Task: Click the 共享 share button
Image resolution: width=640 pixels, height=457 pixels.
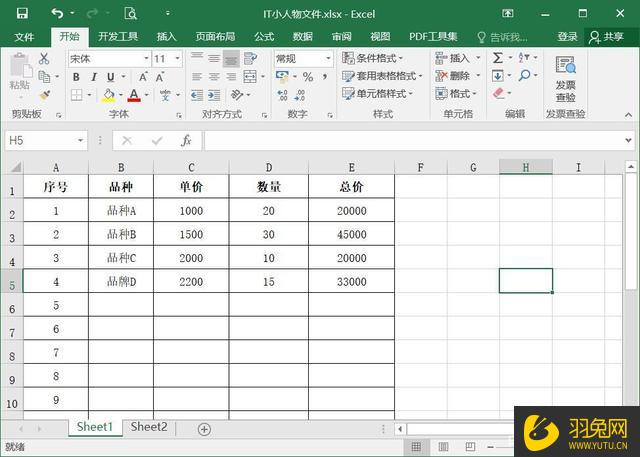Action: (607, 37)
